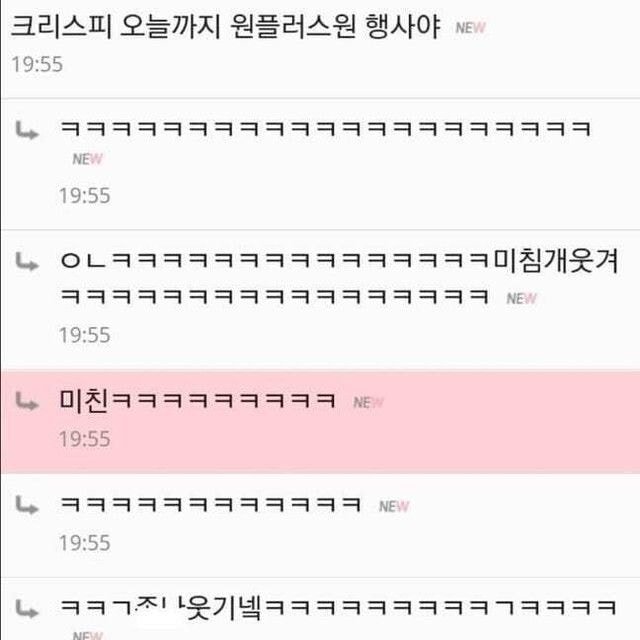Click reply arrow icon of the first ㅋㅋㅋ reply
The width and height of the screenshot is (640, 640).
click(x=27, y=131)
